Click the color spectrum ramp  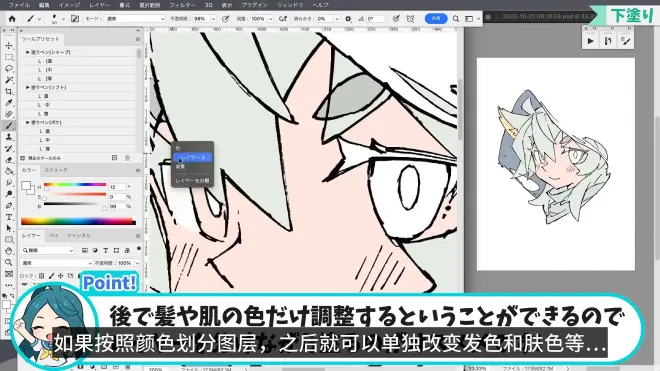pos(78,221)
